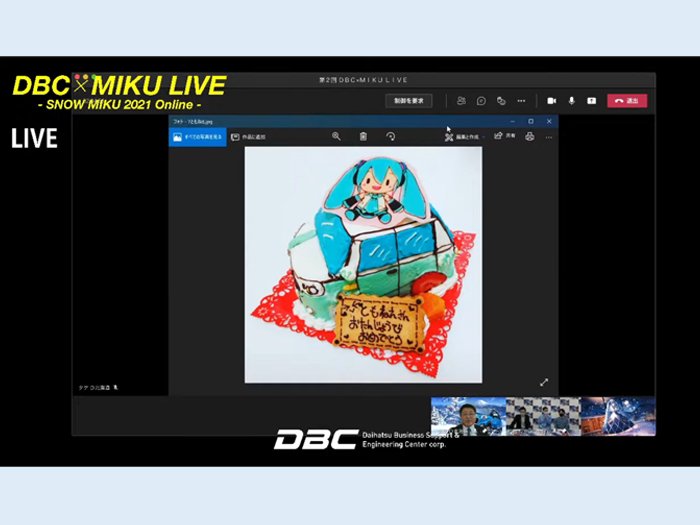Click the share content icon in Teams
700x525 pixels.
[592, 101]
